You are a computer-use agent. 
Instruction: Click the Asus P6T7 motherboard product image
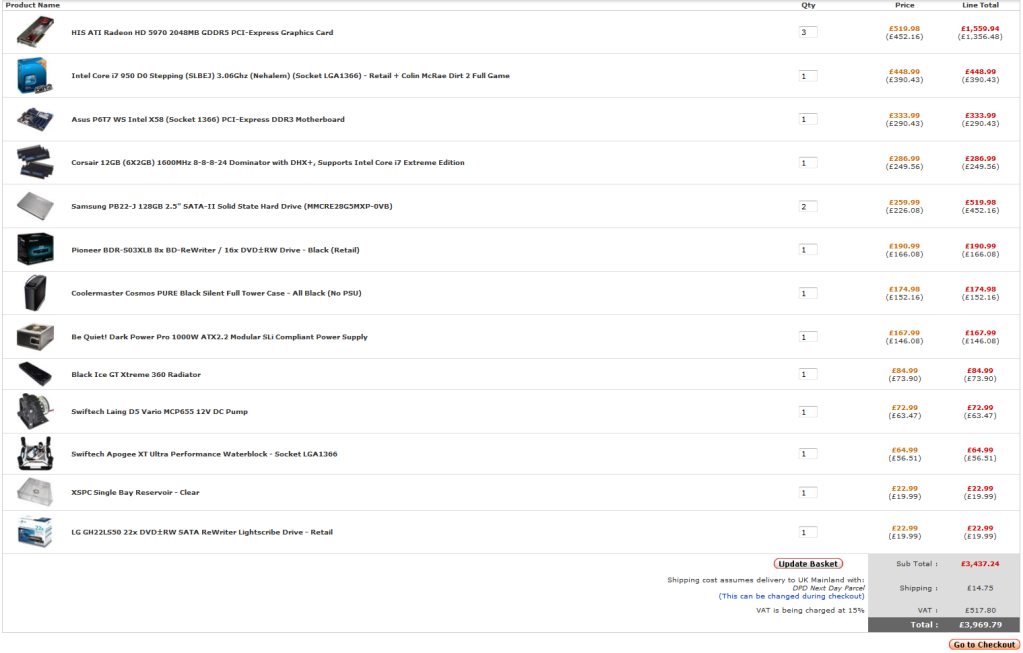point(35,119)
